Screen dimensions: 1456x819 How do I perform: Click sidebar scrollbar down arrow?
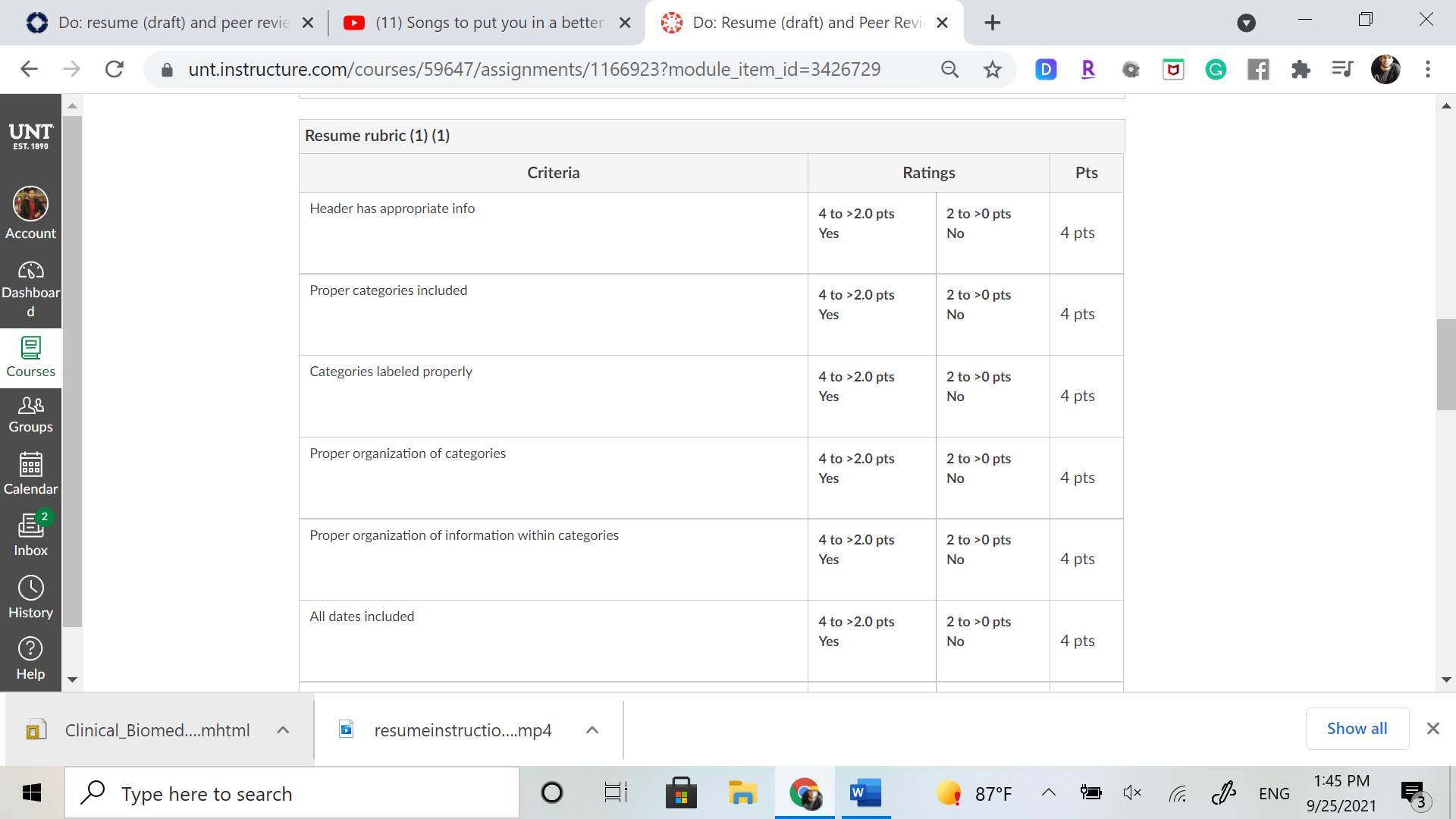72,679
